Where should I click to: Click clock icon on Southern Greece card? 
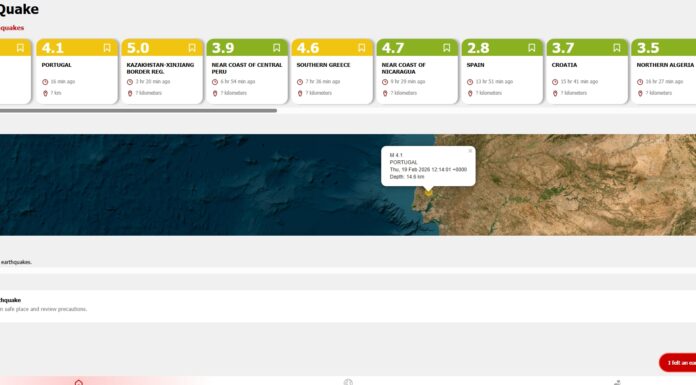300,82
